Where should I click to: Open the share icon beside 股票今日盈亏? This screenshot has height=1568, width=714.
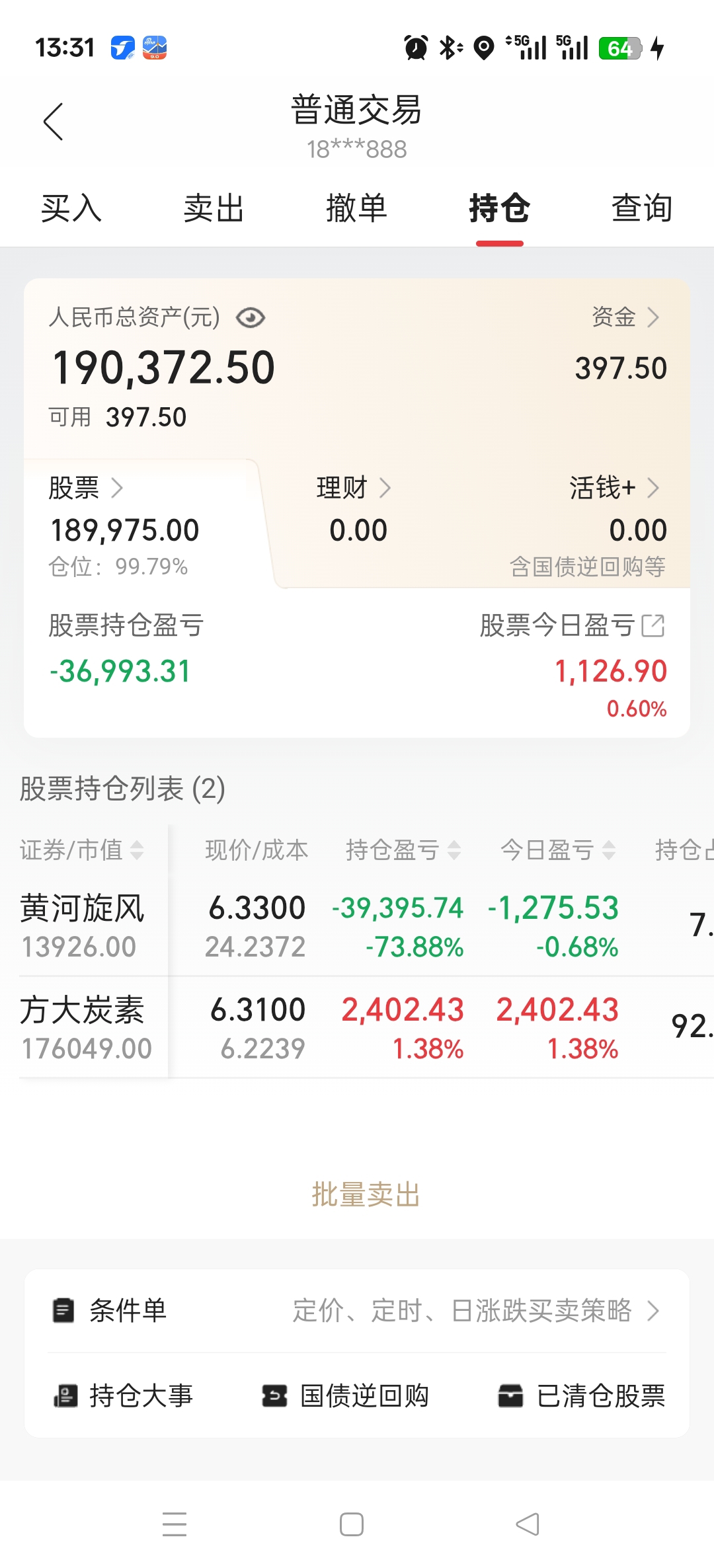[653, 625]
